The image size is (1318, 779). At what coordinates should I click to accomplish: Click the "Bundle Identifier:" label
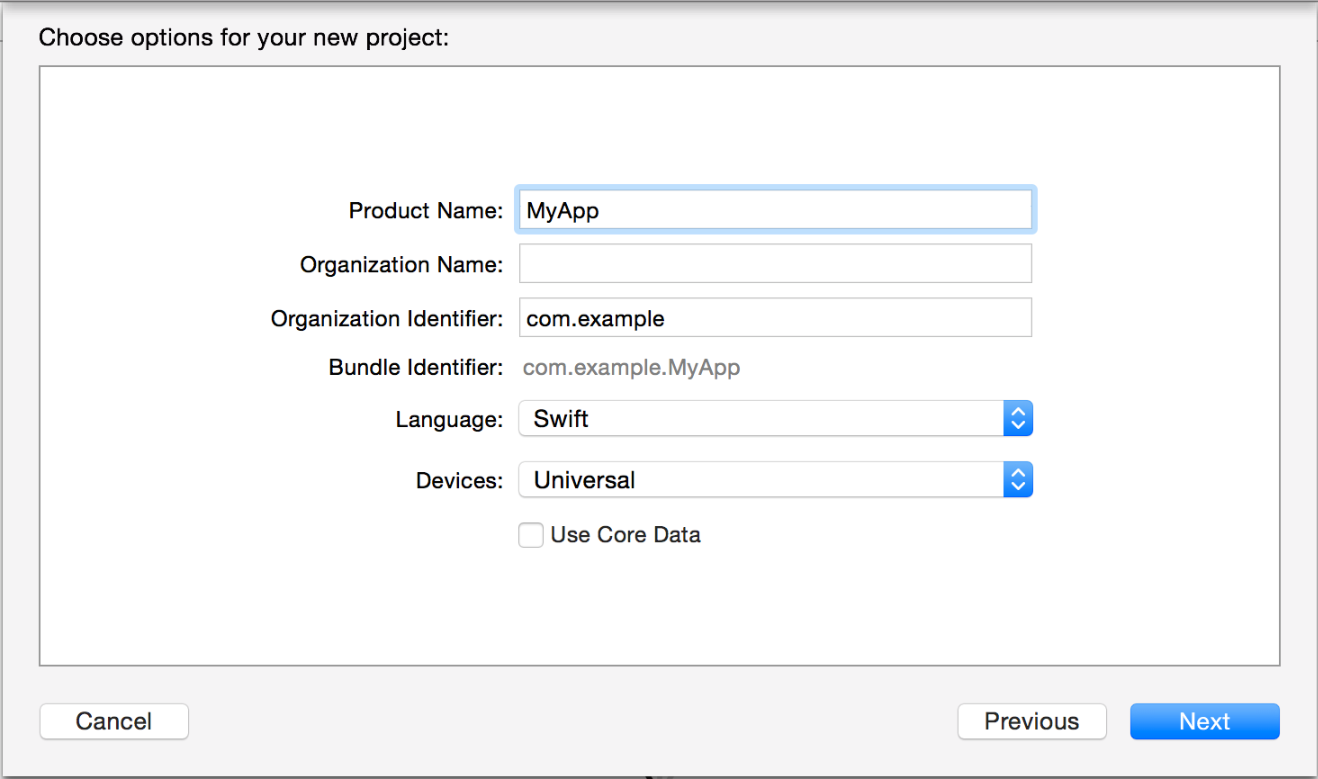coord(416,368)
